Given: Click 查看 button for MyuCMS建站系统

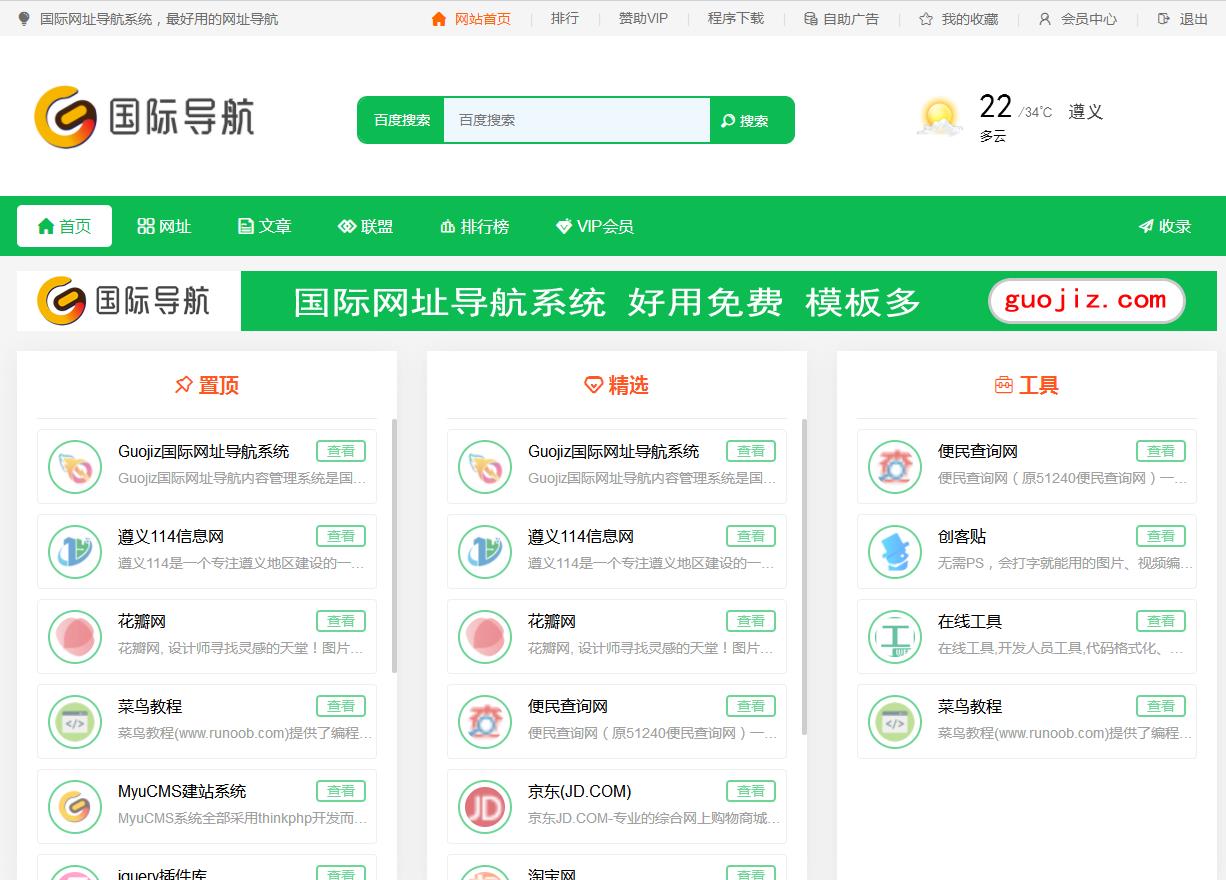Looking at the screenshot, I should (x=341, y=791).
